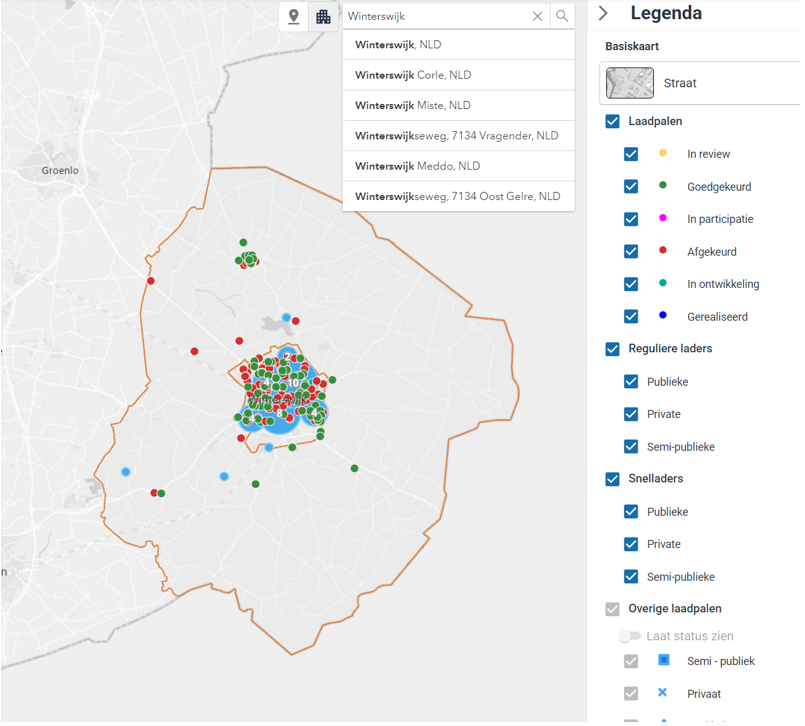
Task: Click the magnifying glass search icon
Action: [x=562, y=16]
